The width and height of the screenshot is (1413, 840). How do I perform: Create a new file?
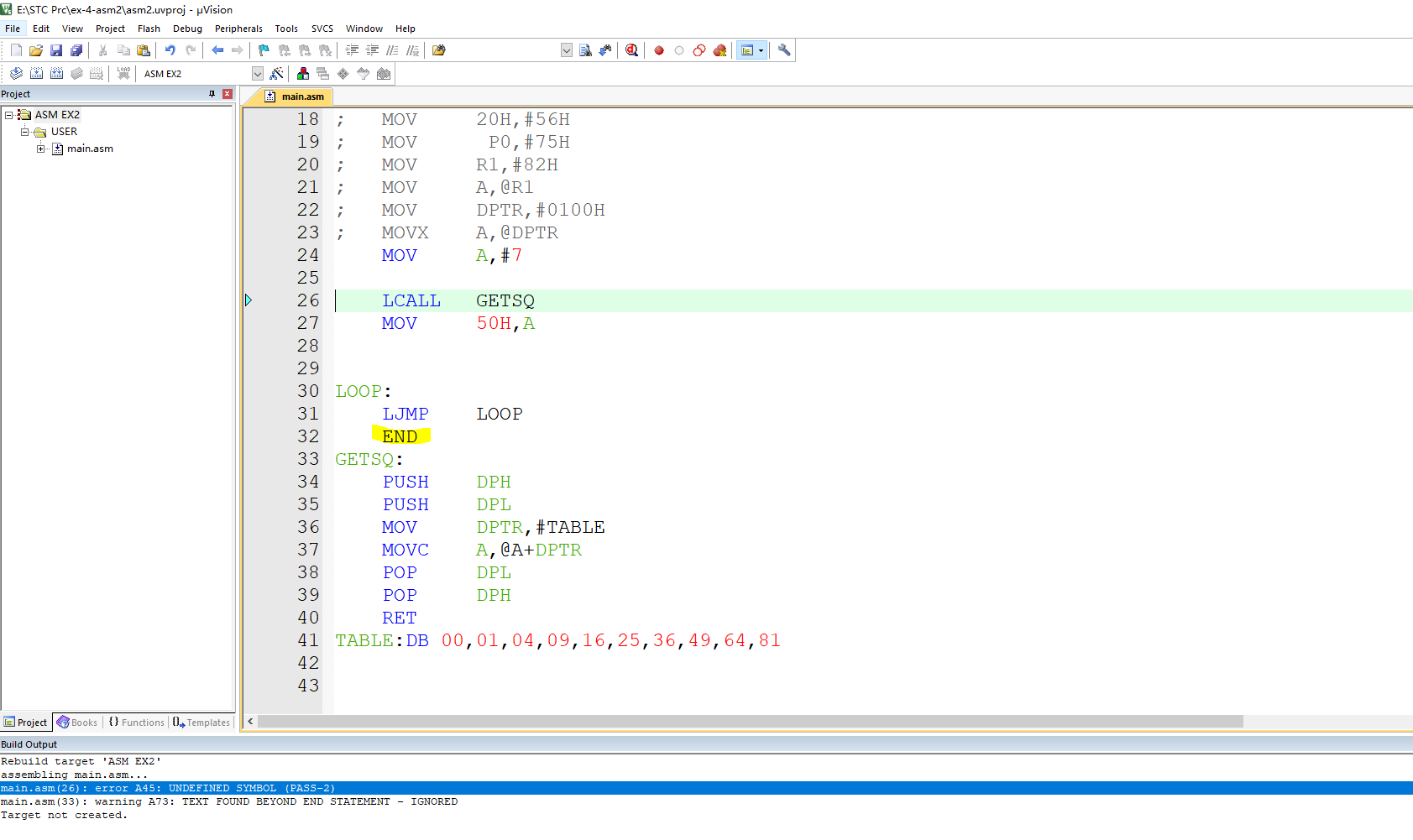(16, 50)
